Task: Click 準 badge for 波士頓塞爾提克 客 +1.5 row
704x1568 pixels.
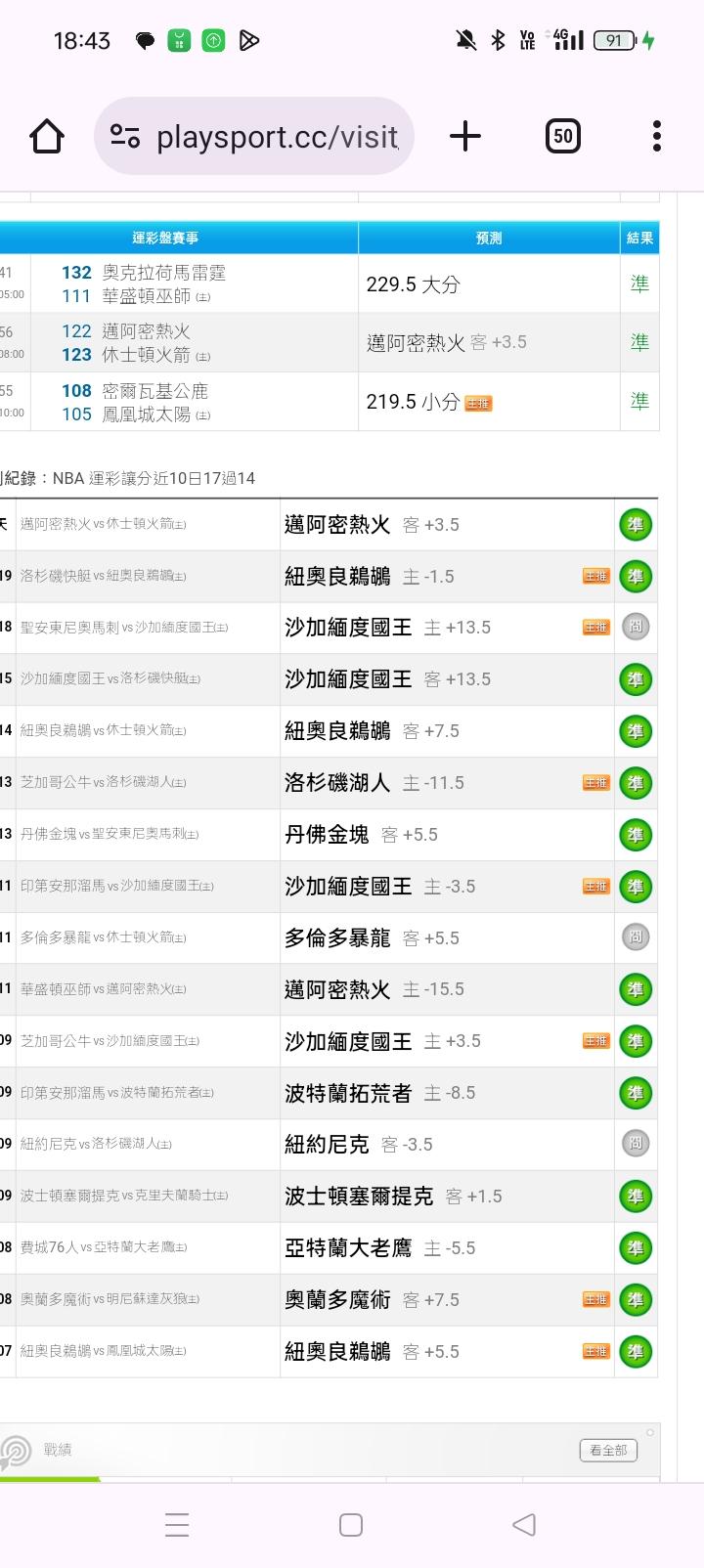Action: point(636,1197)
